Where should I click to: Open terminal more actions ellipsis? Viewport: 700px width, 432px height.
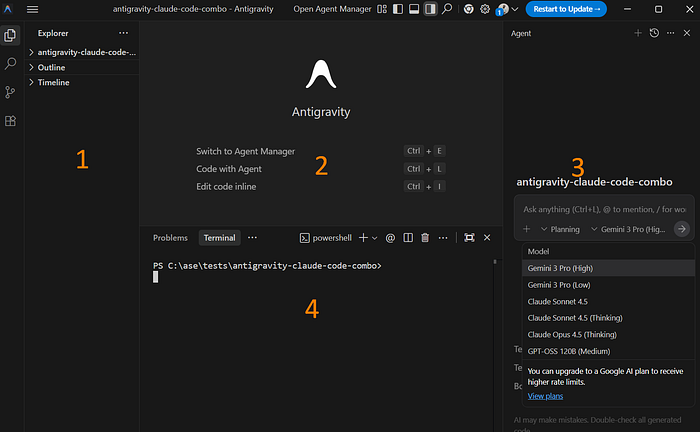click(x=443, y=238)
